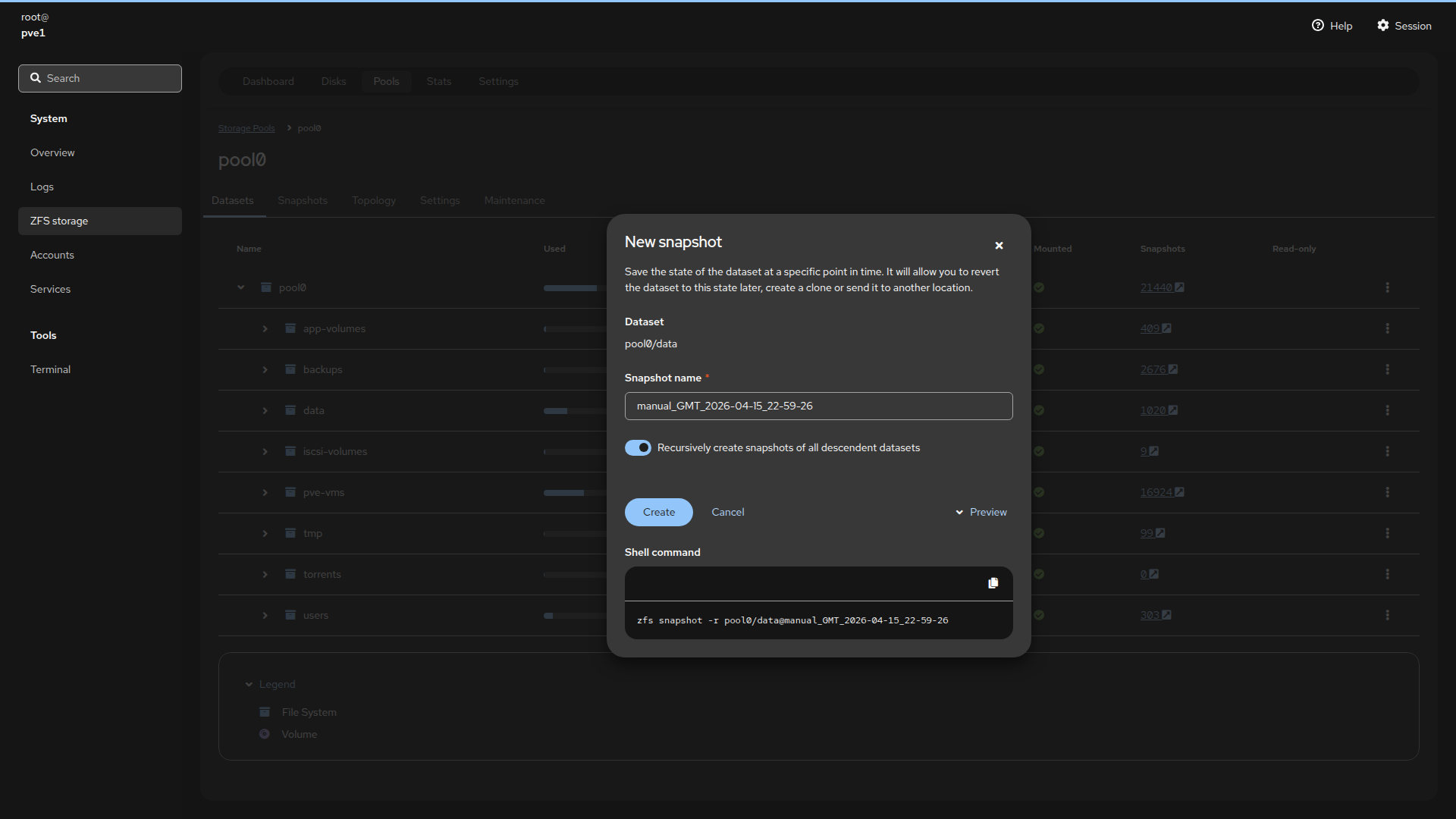Open the Session settings gear
The image size is (1456, 819).
(x=1383, y=26)
